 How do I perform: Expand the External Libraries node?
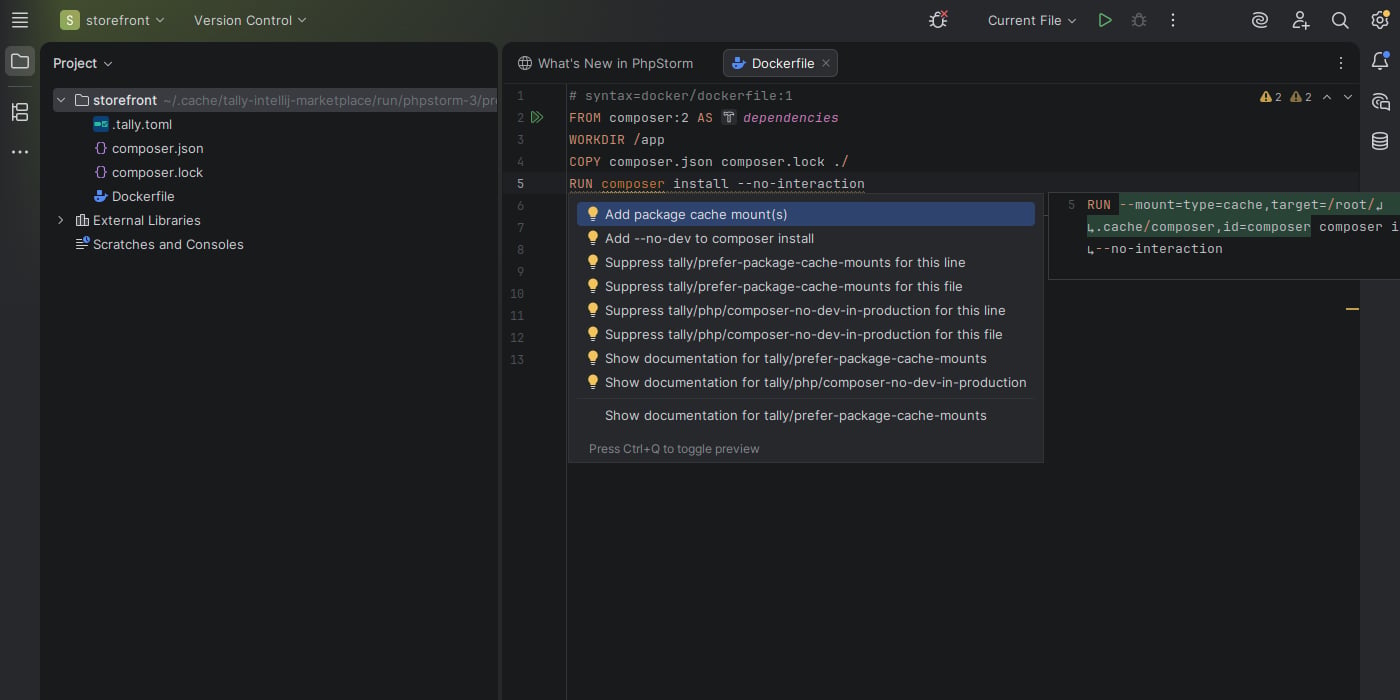point(61,220)
